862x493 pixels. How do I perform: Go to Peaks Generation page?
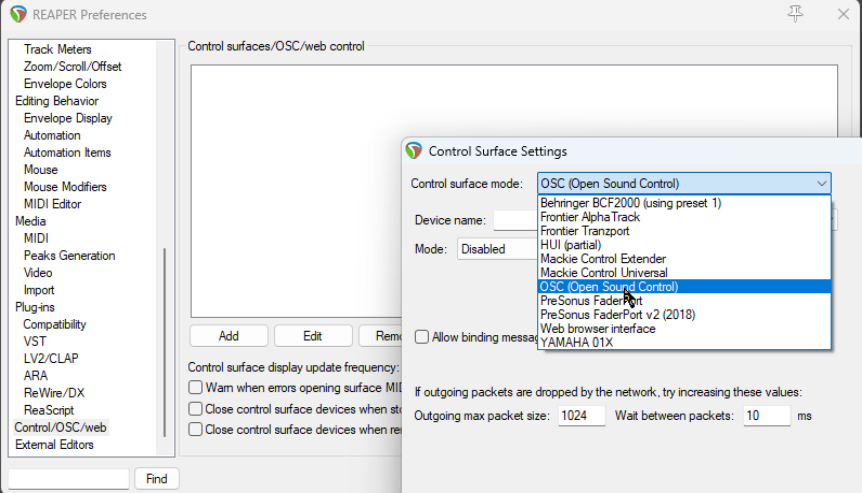click(69, 256)
